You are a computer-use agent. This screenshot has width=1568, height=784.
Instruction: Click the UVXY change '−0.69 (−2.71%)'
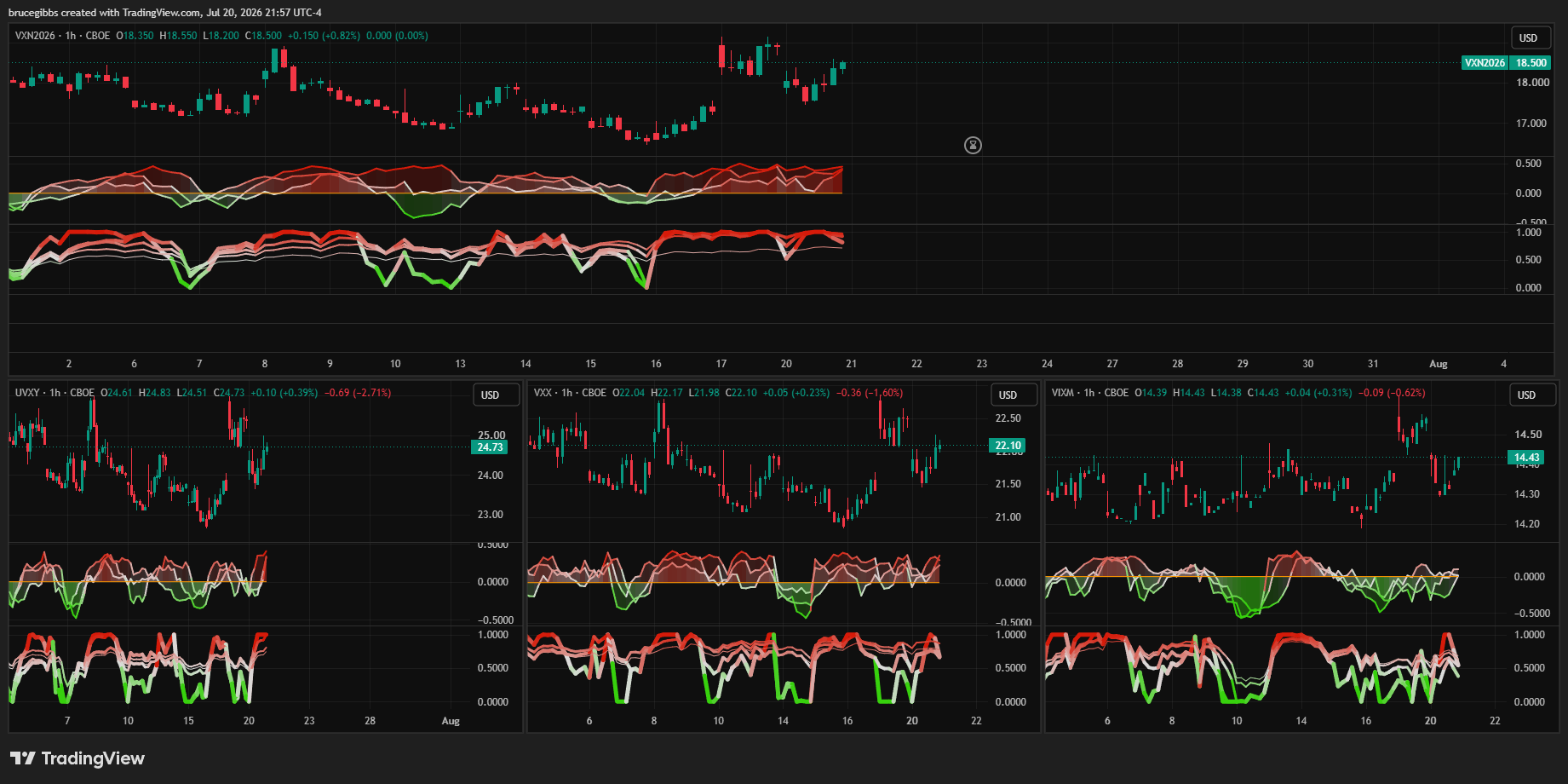click(358, 393)
